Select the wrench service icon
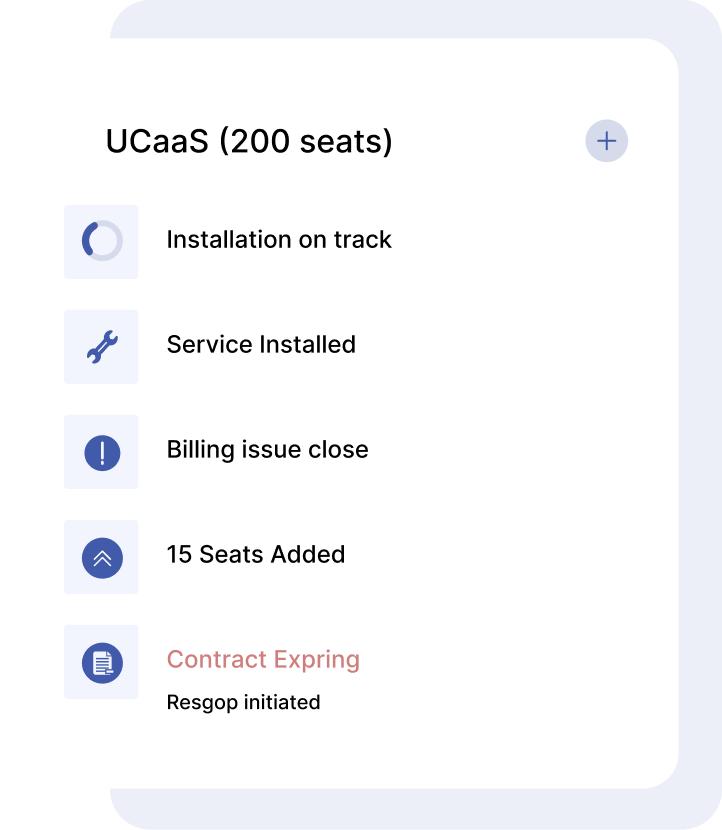Screen dimensions: 722x830 click(101, 346)
